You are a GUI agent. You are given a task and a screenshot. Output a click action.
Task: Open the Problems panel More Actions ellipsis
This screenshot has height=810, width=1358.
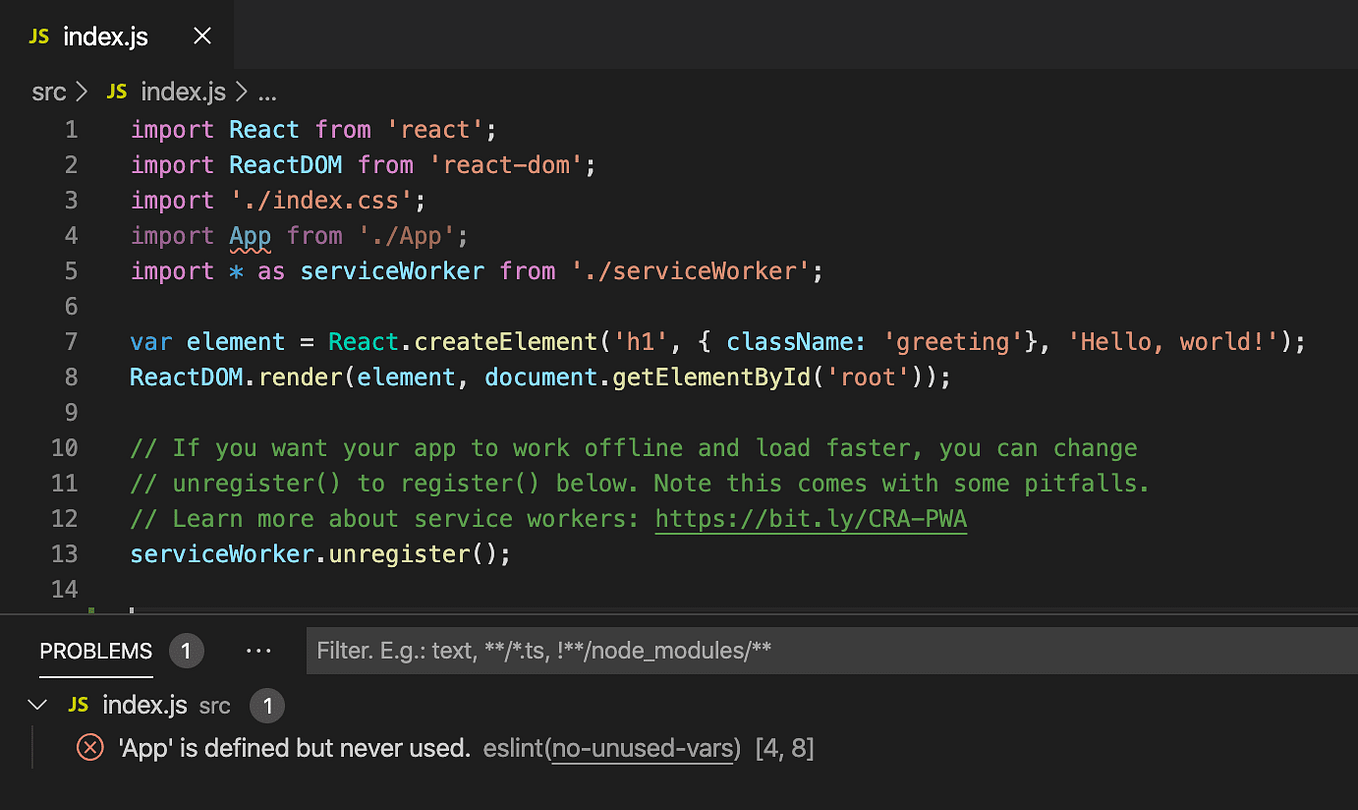[x=258, y=651]
